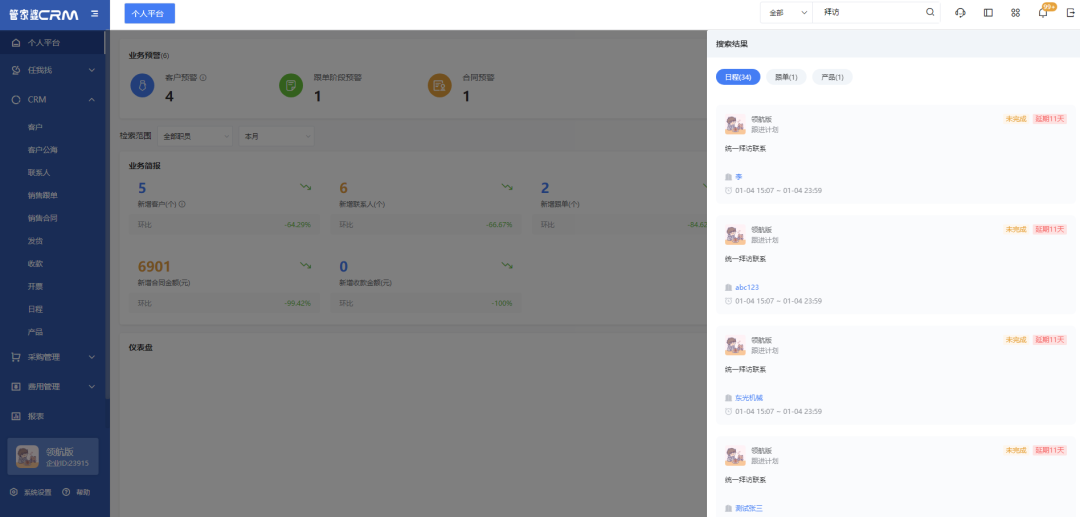Click company icon beside abc123
Viewport: 1080px width, 517px height.
[729, 288]
